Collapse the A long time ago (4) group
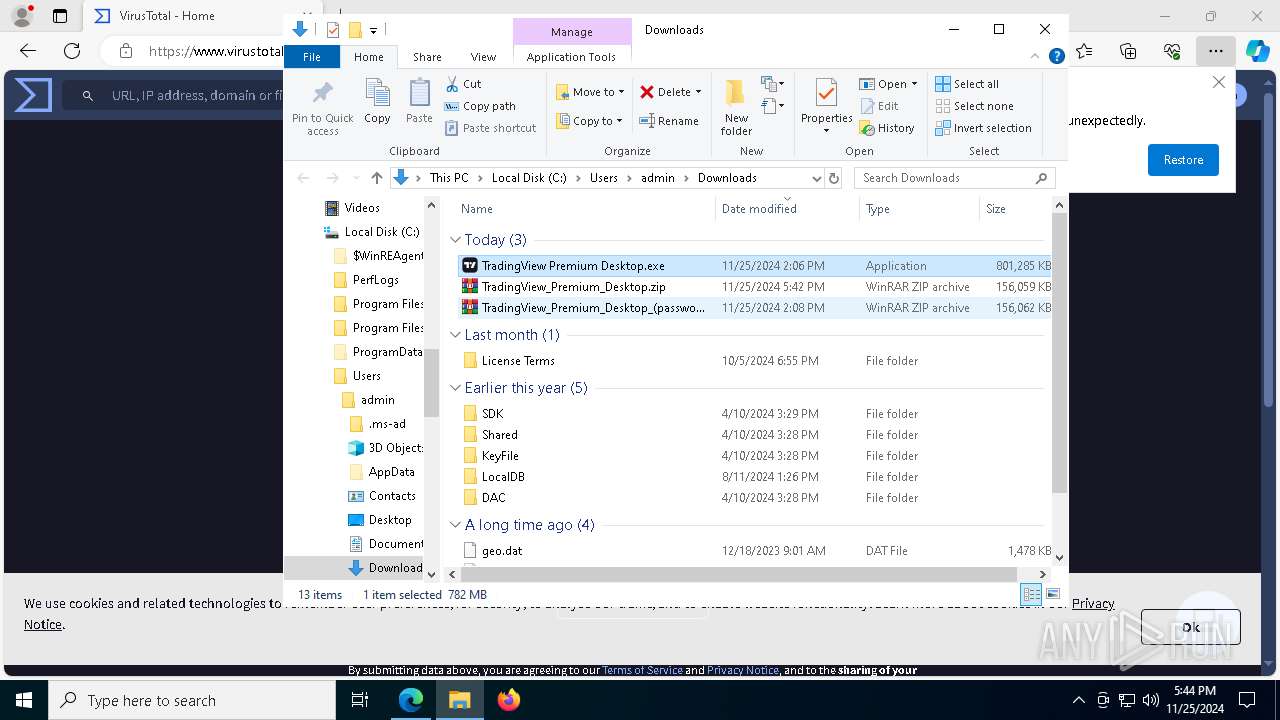1280x720 pixels. coord(455,525)
